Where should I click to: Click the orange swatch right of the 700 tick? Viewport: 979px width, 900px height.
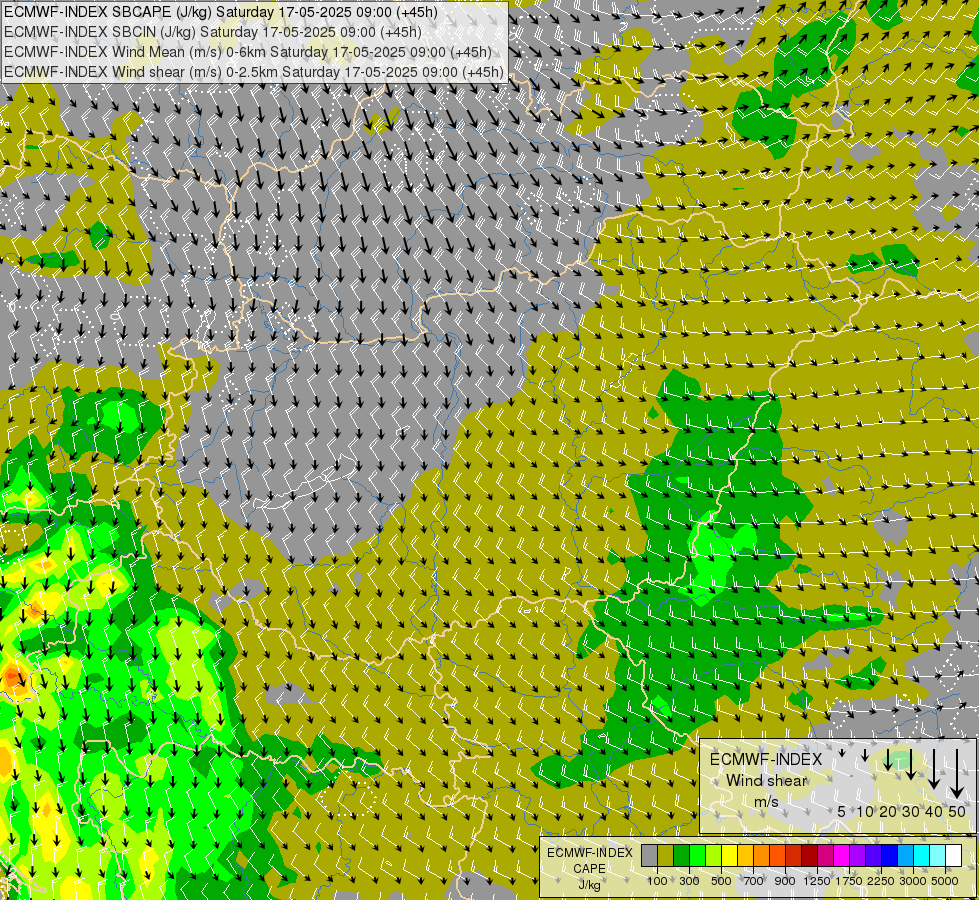(761, 856)
